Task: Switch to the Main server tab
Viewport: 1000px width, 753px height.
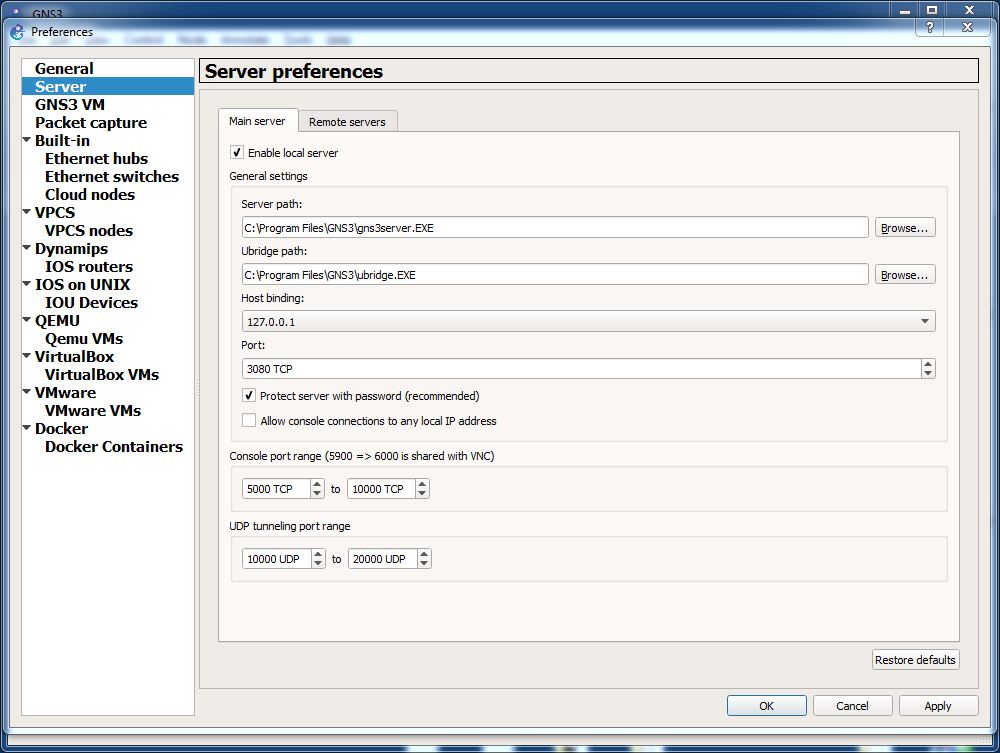Action: point(258,121)
